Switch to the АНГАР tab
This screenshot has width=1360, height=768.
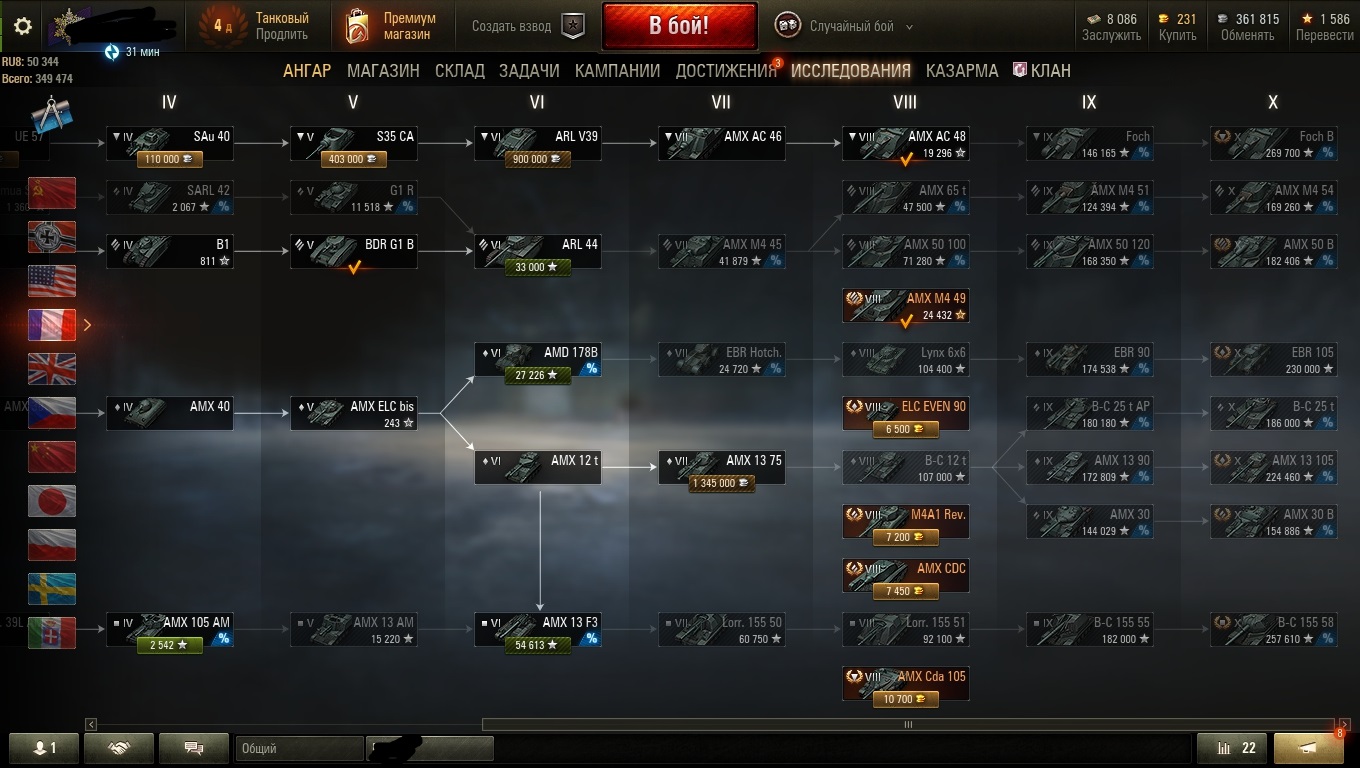[307, 70]
